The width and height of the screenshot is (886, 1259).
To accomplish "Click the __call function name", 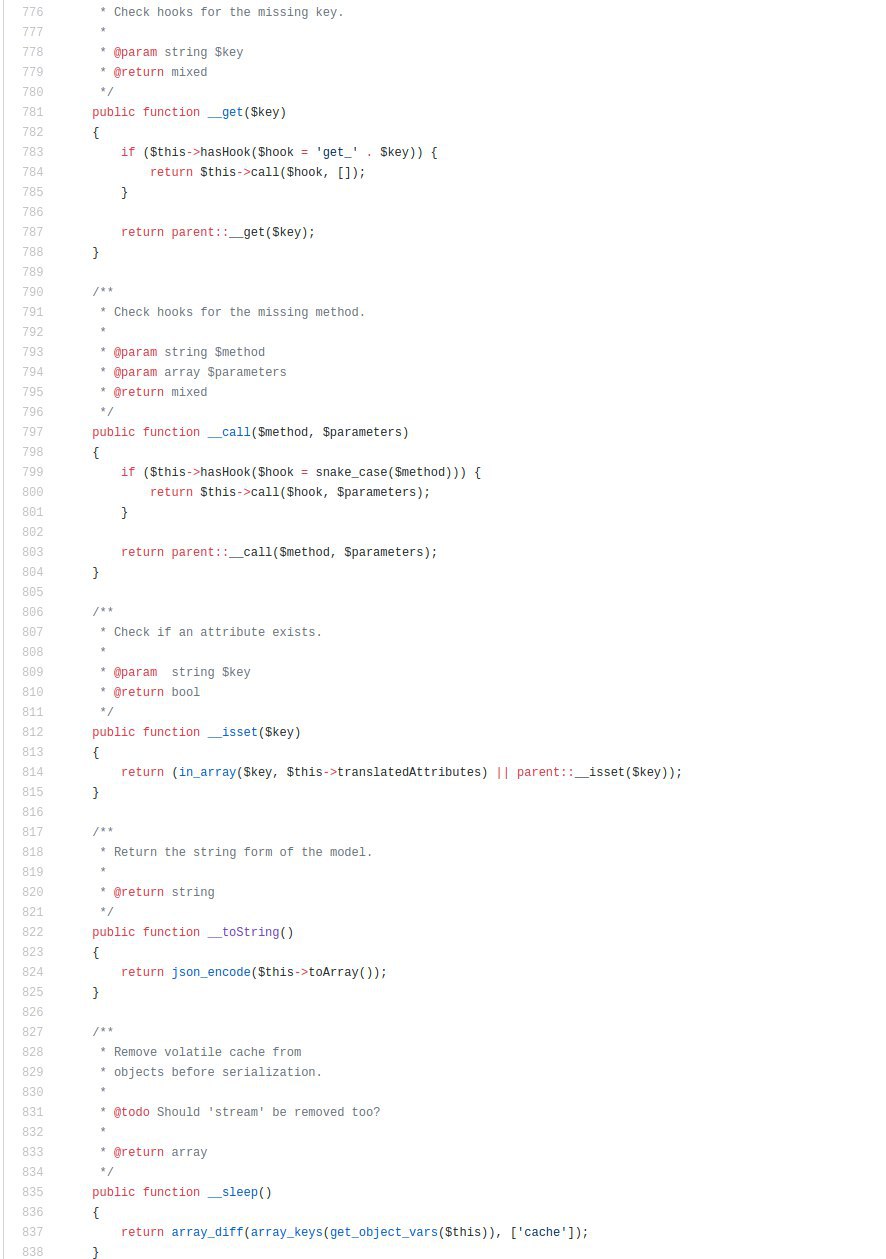I will tap(229, 432).
